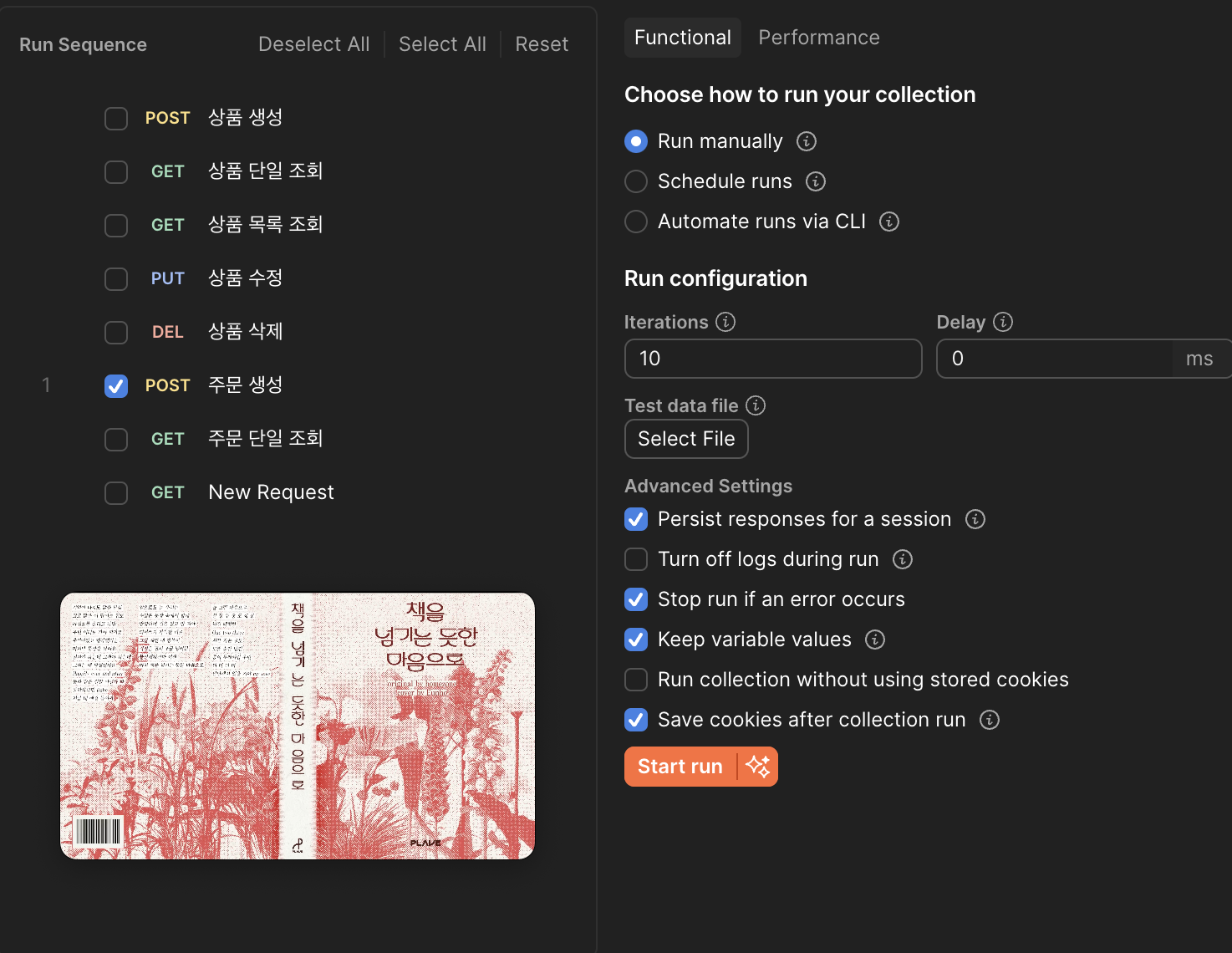The height and width of the screenshot is (953, 1232).
Task: Check the POST 상품 생성 request checkbox
Action: (x=116, y=119)
